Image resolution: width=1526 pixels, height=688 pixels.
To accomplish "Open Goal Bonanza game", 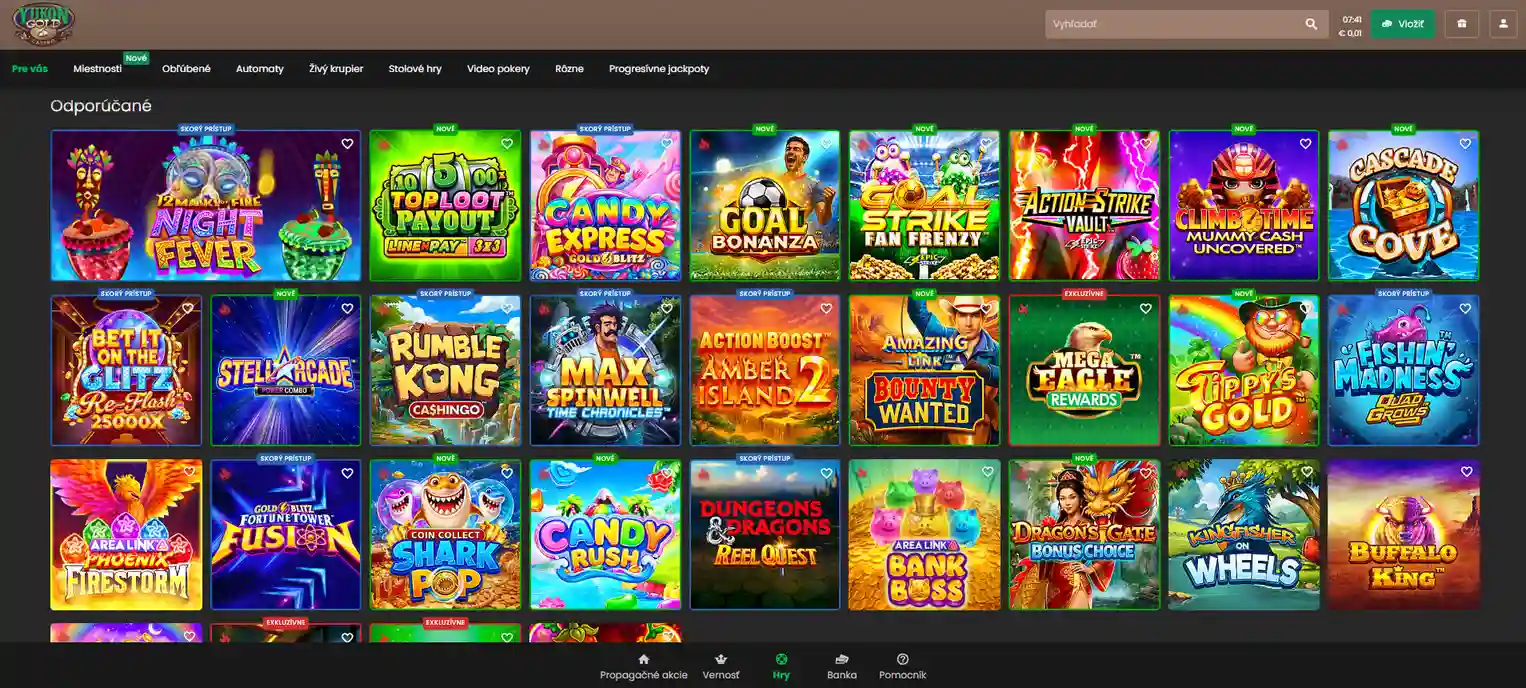I will tap(765, 206).
